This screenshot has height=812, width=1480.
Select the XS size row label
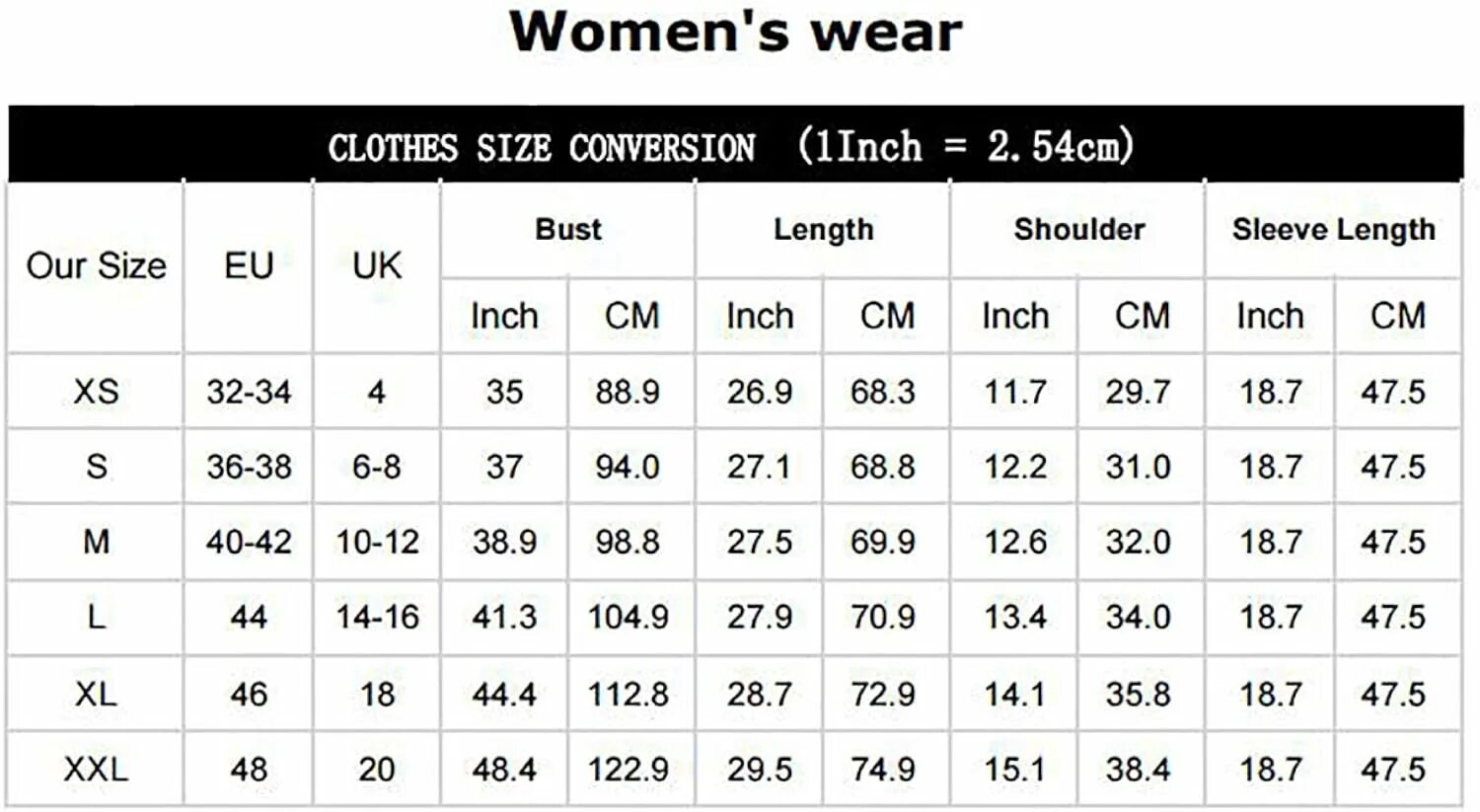point(96,392)
